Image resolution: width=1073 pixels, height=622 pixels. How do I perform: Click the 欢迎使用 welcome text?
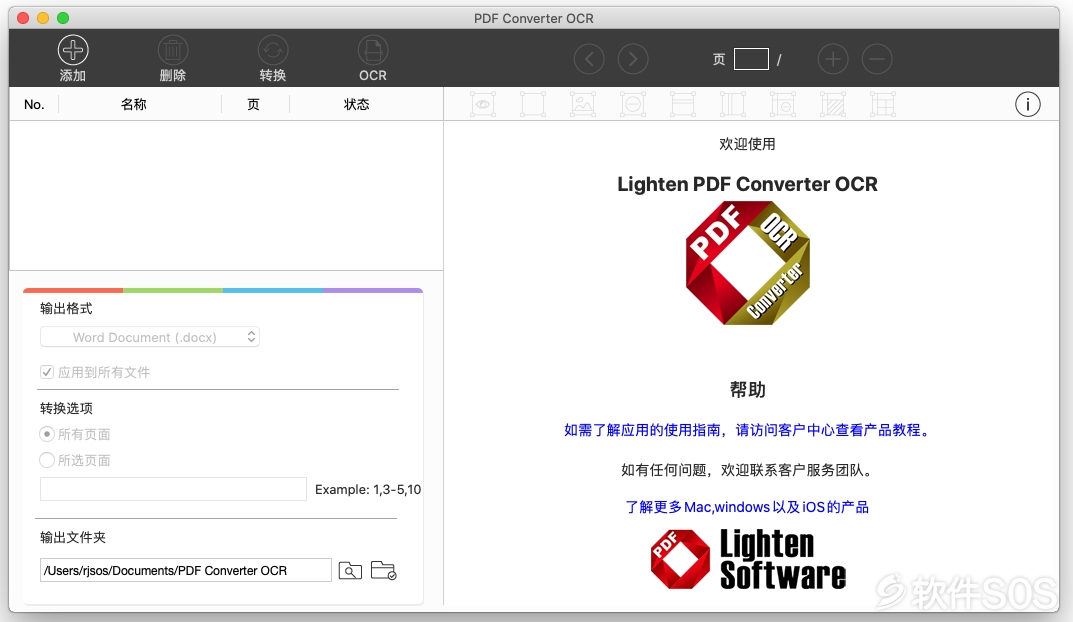coord(747,144)
